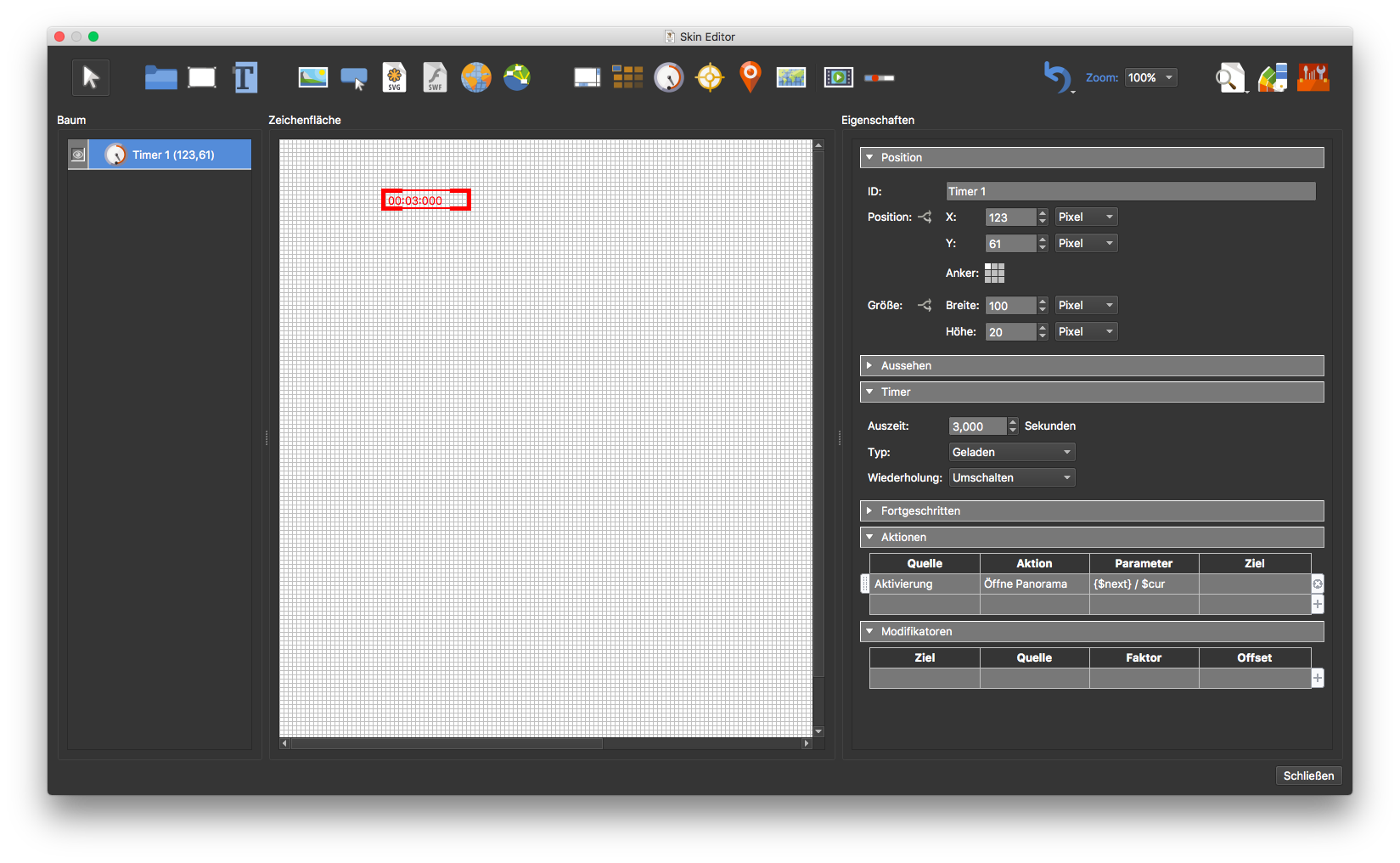Click the position share icon next to X
The width and height of the screenshot is (1400, 863).
tap(925, 217)
